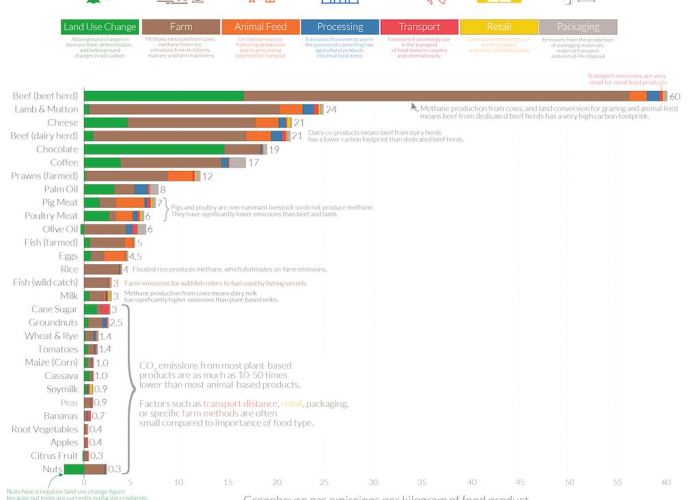Viewport: 700px width, 500px height.
Task: Click the 'Cheese' row label
Action: (62, 122)
